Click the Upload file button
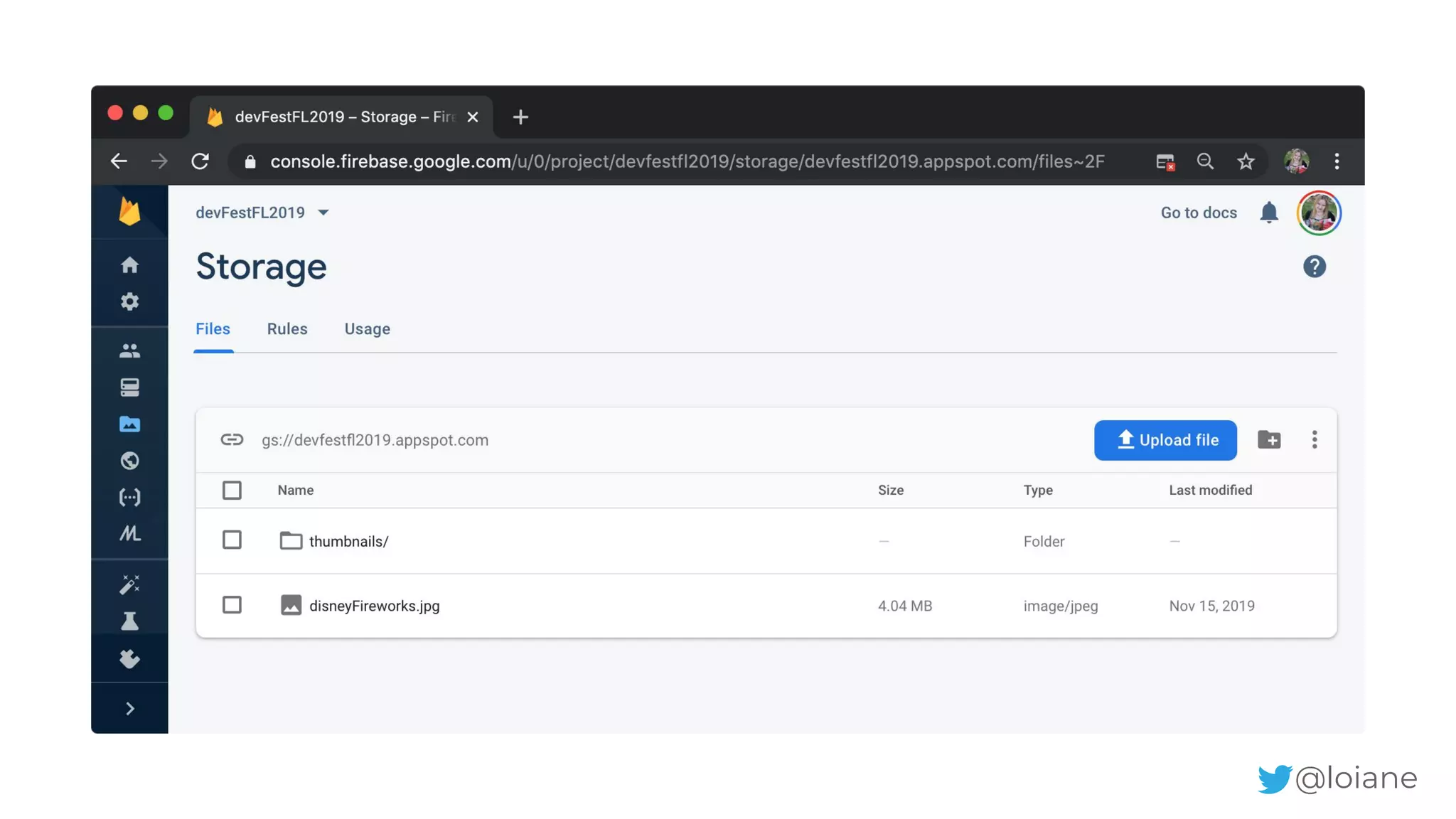This screenshot has width=1456, height=819. click(1165, 440)
